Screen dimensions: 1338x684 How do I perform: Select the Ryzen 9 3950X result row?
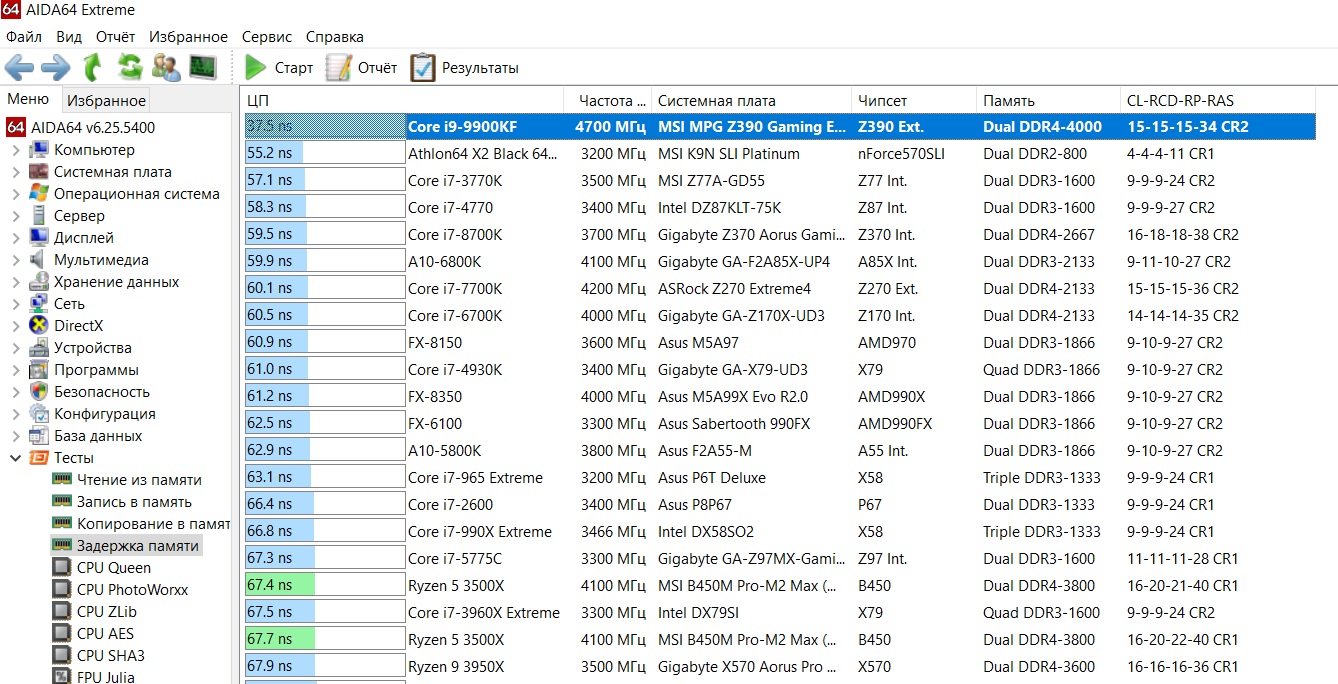[780, 667]
